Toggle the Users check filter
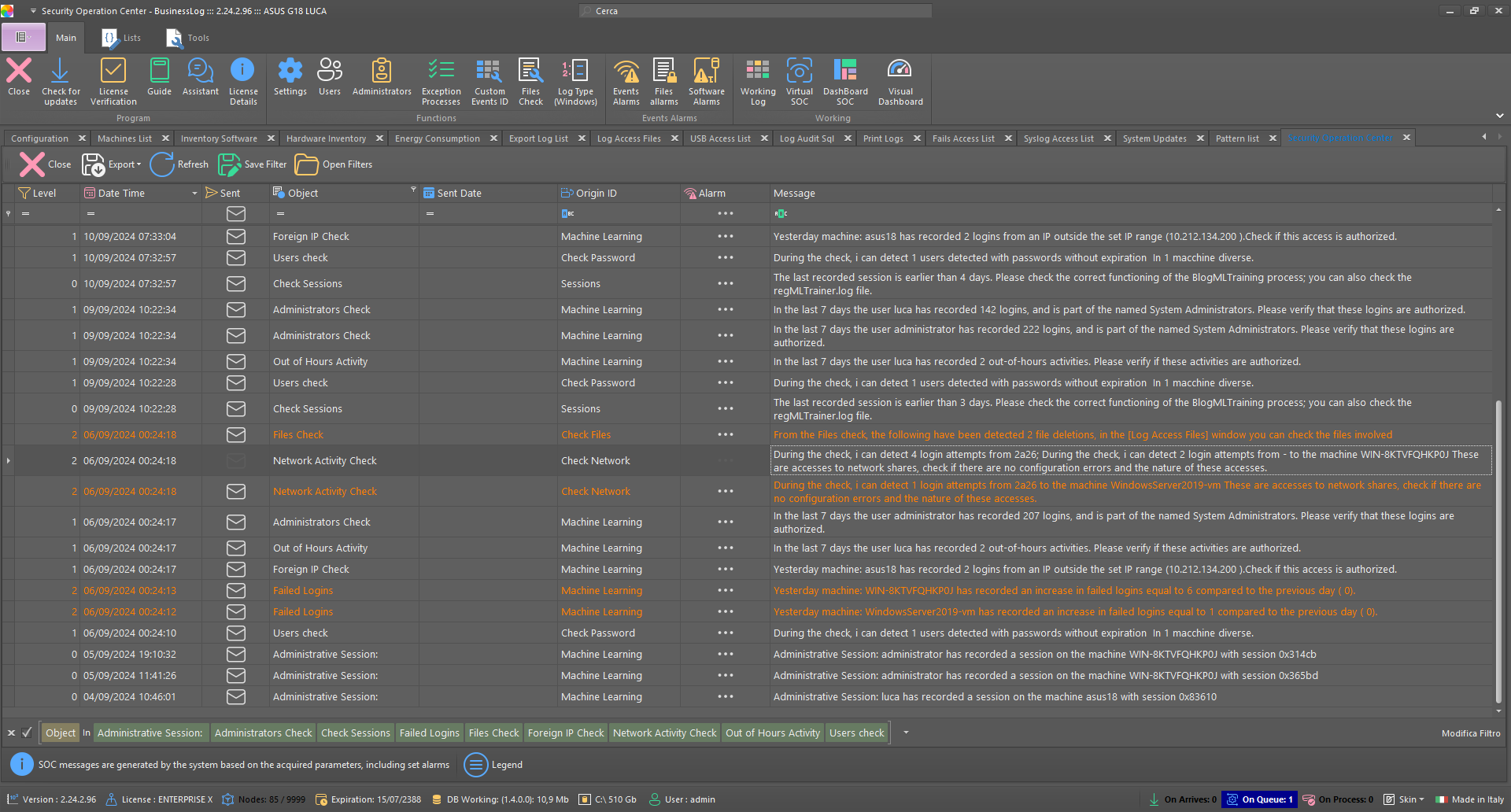Screen dimensions: 1511x812 click(856, 733)
